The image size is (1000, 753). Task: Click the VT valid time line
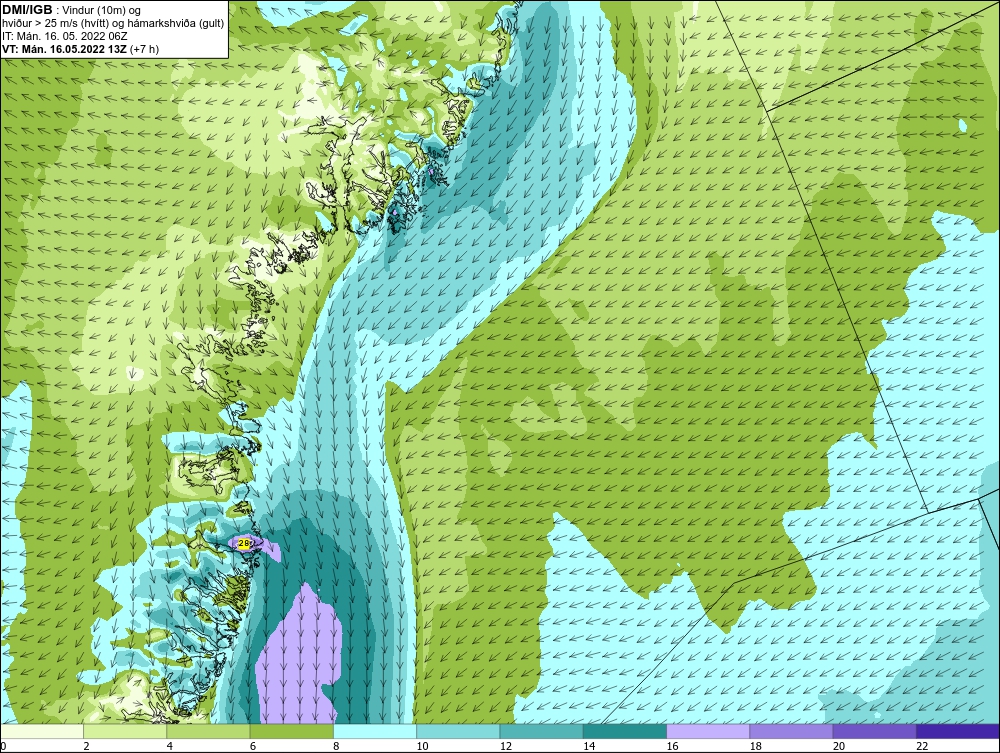tap(80, 49)
